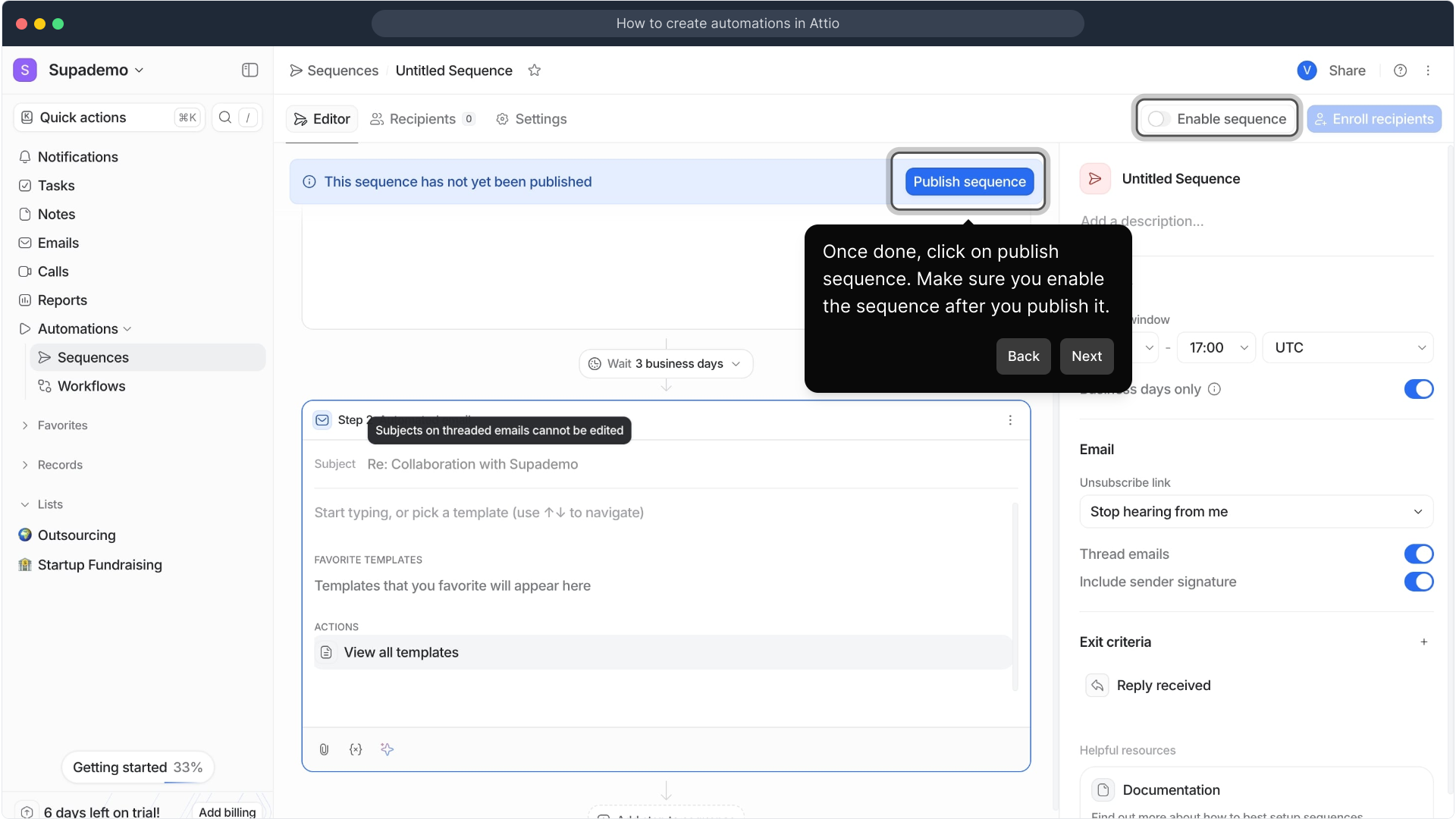1456x819 pixels.
Task: Open the UTC timezone dropdown
Action: click(x=1348, y=348)
